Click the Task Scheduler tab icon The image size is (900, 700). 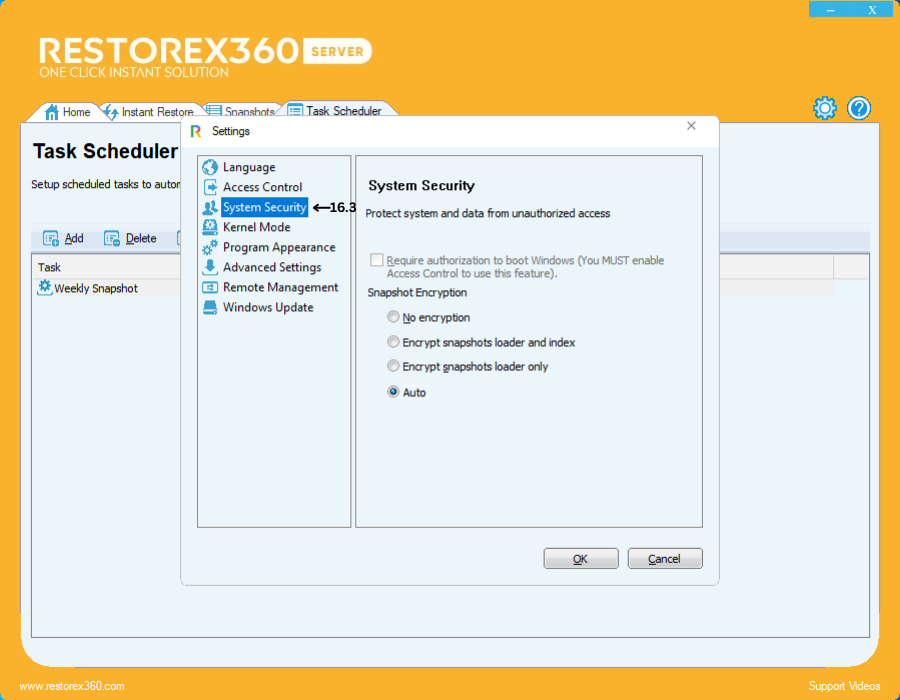click(x=295, y=110)
